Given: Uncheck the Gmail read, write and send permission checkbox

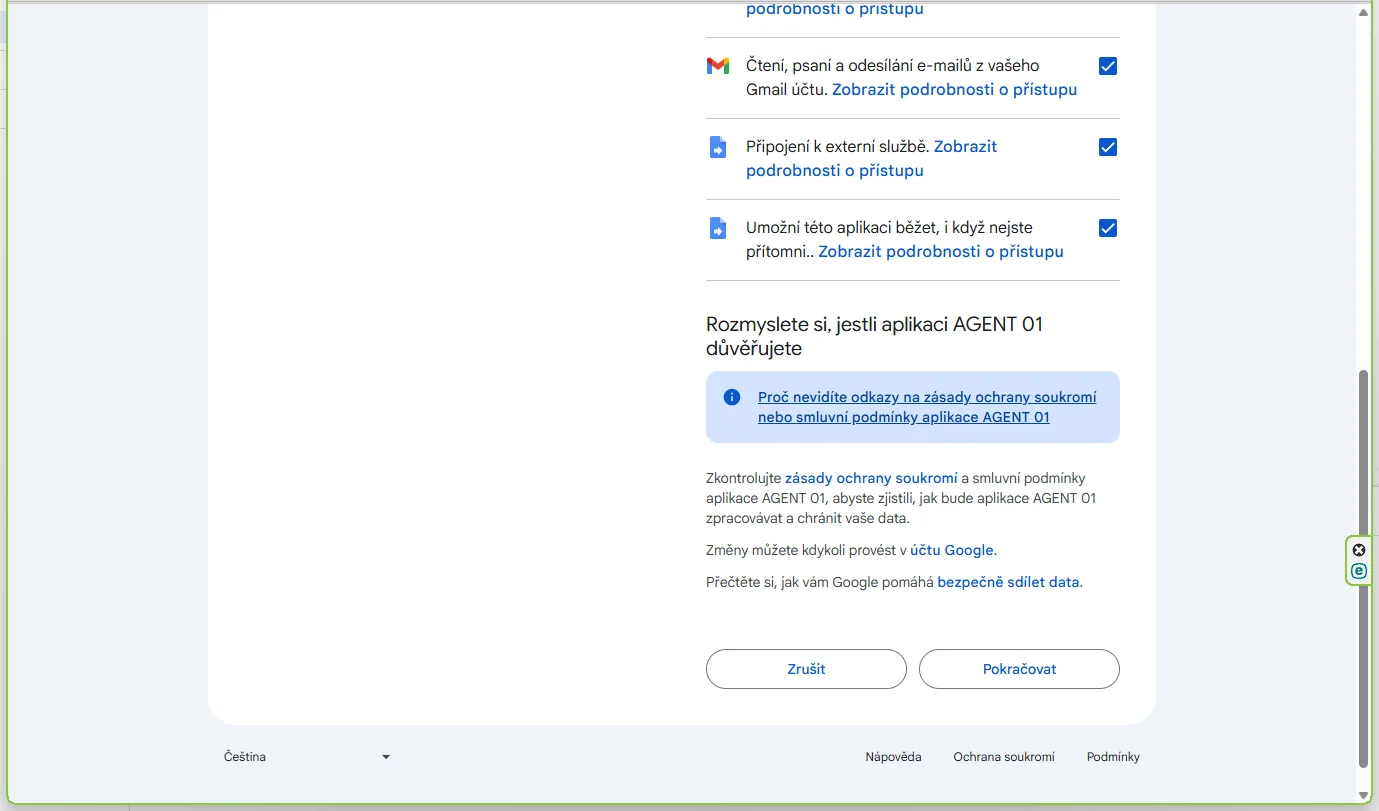Looking at the screenshot, I should pyautogui.click(x=1108, y=66).
